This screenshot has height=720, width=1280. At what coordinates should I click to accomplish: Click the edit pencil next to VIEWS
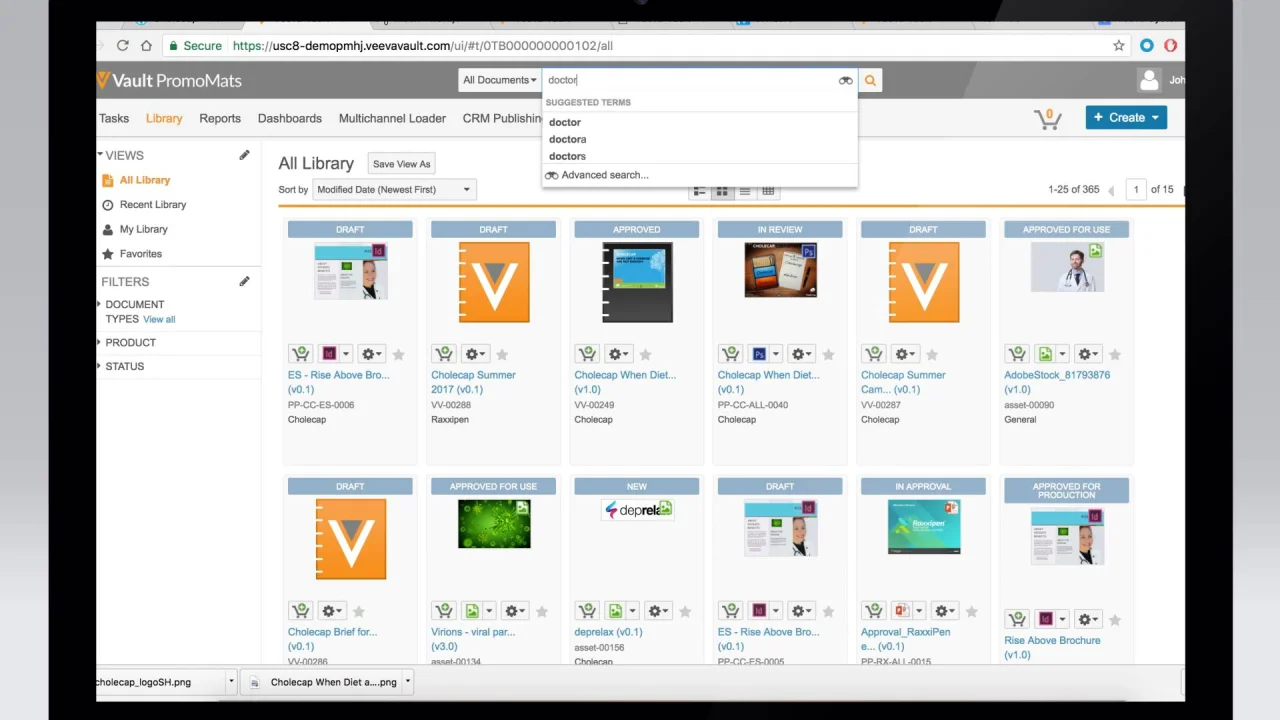pyautogui.click(x=244, y=155)
